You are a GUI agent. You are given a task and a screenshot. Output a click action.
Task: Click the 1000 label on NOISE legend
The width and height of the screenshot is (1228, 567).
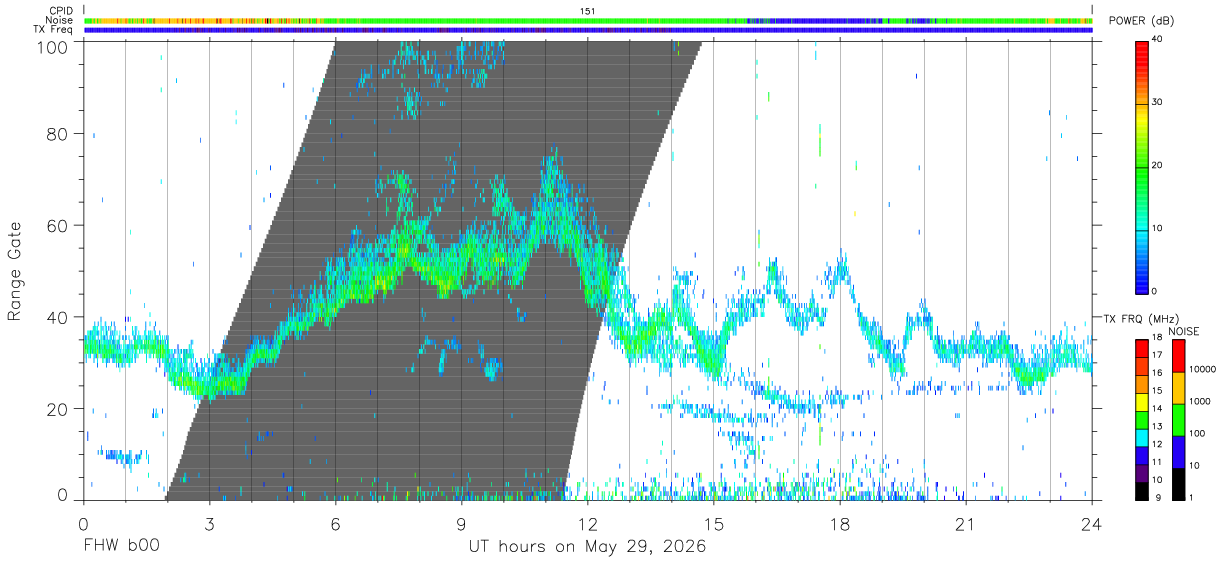(1199, 401)
